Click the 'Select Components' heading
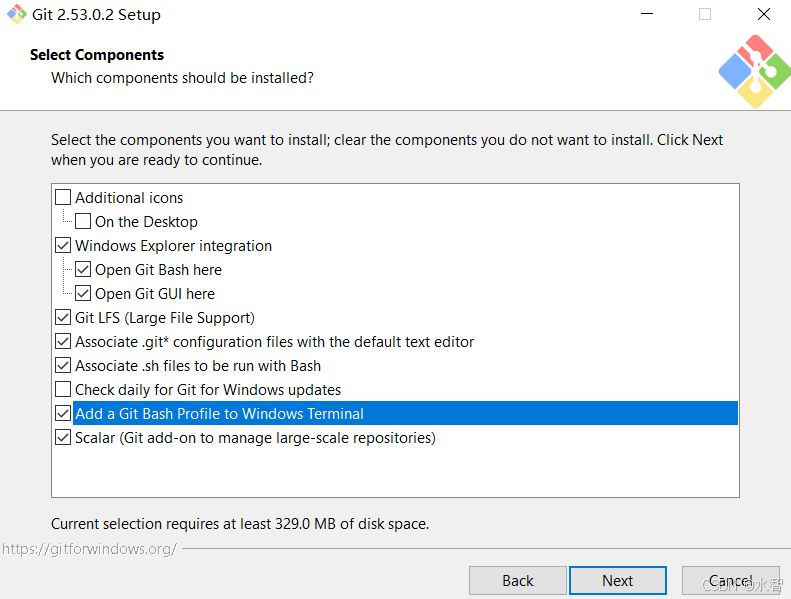The width and height of the screenshot is (791, 599). (x=97, y=55)
